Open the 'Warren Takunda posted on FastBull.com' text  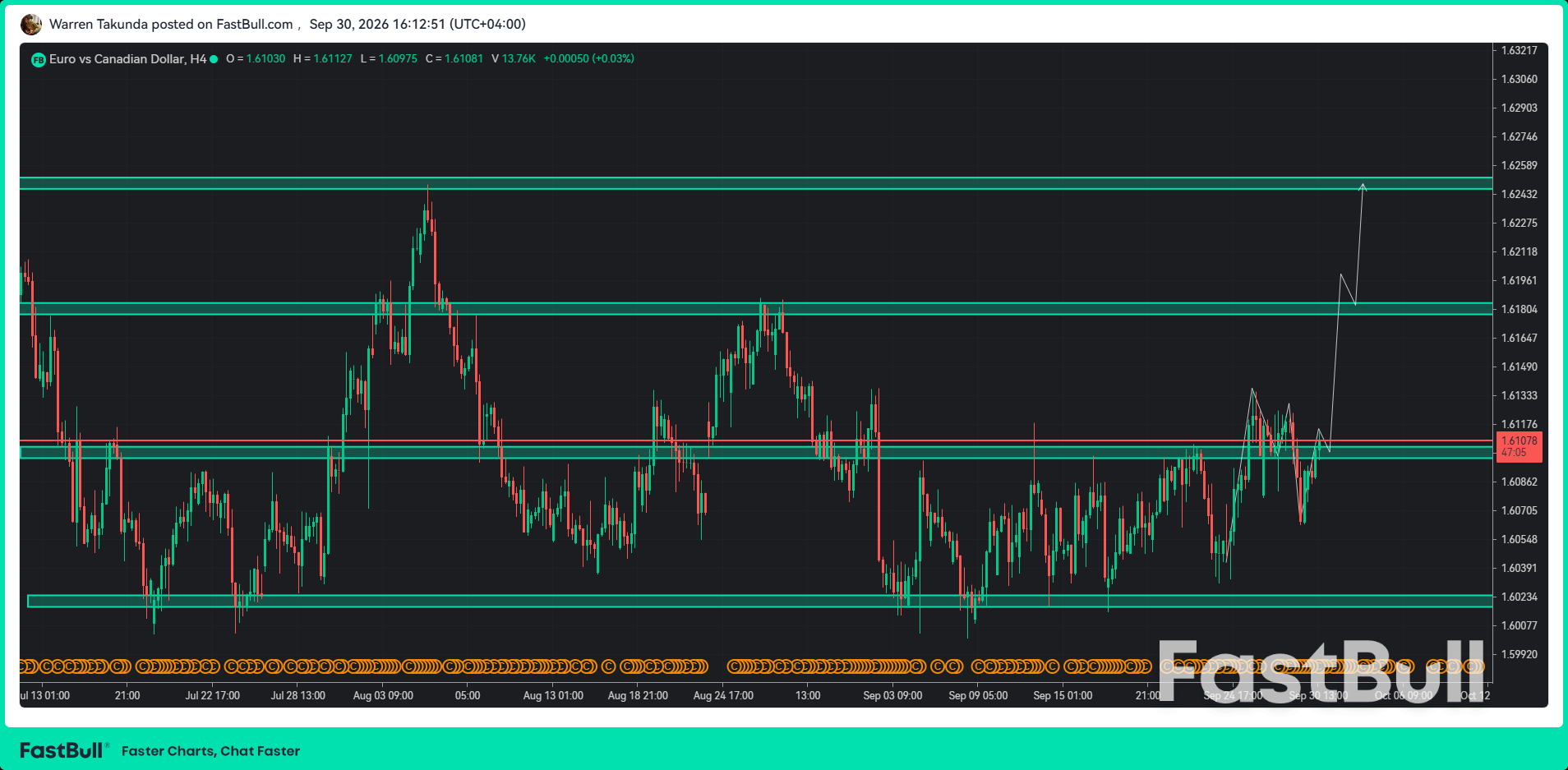[171, 25]
